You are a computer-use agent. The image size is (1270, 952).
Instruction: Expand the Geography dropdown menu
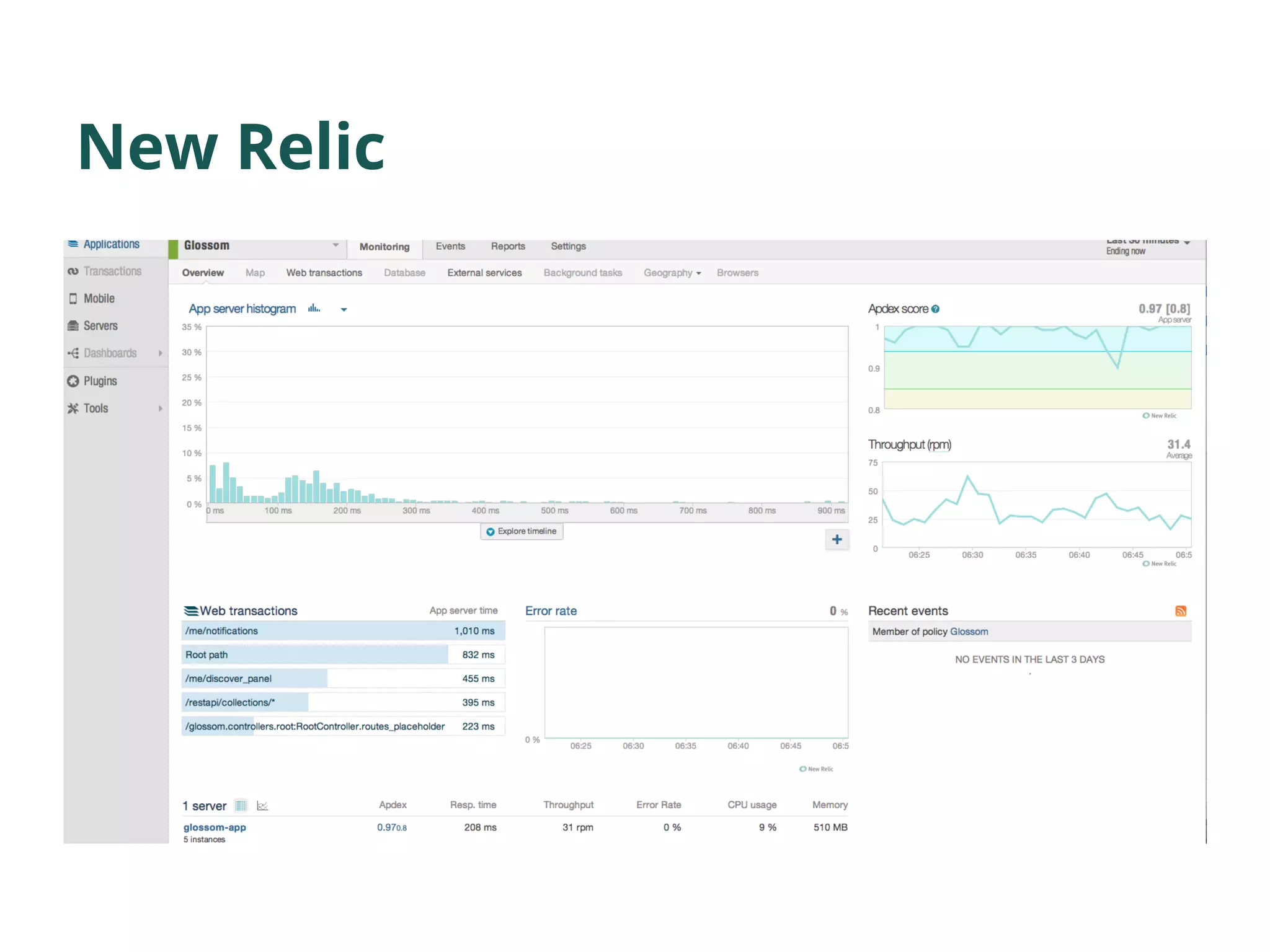pos(672,273)
